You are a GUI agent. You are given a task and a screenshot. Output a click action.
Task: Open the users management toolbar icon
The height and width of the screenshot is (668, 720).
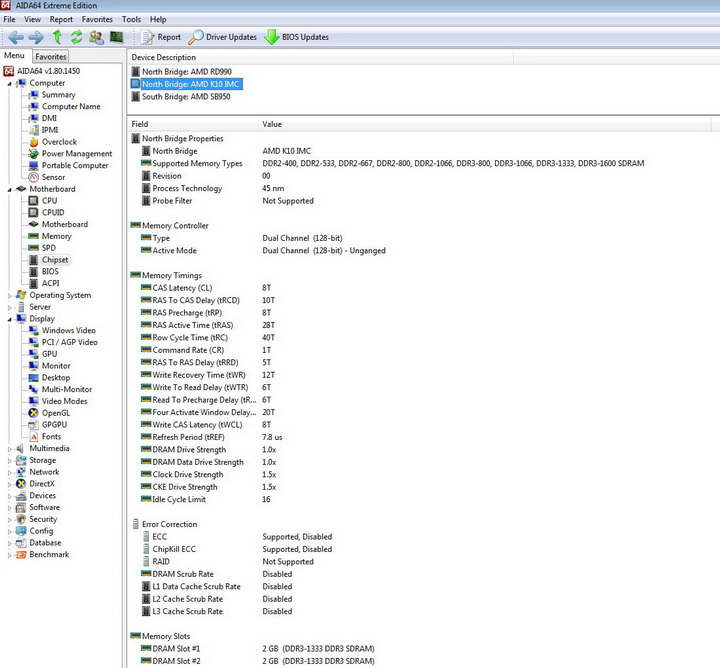(x=96, y=37)
